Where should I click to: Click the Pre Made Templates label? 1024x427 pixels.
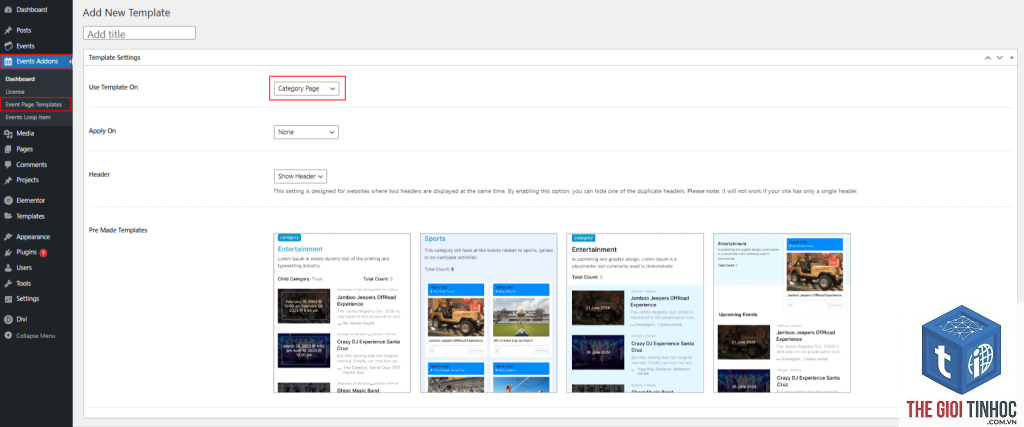coord(118,230)
